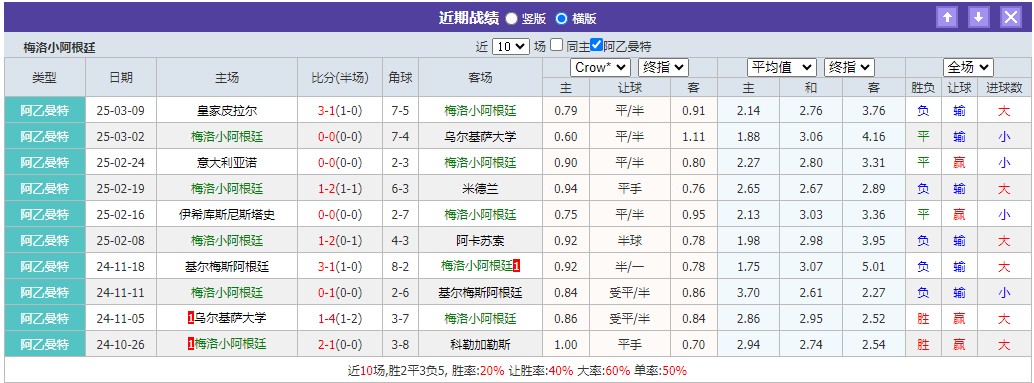This screenshot has width=1034, height=383.
Task: Click date 25-02-19
Action: (x=121, y=189)
